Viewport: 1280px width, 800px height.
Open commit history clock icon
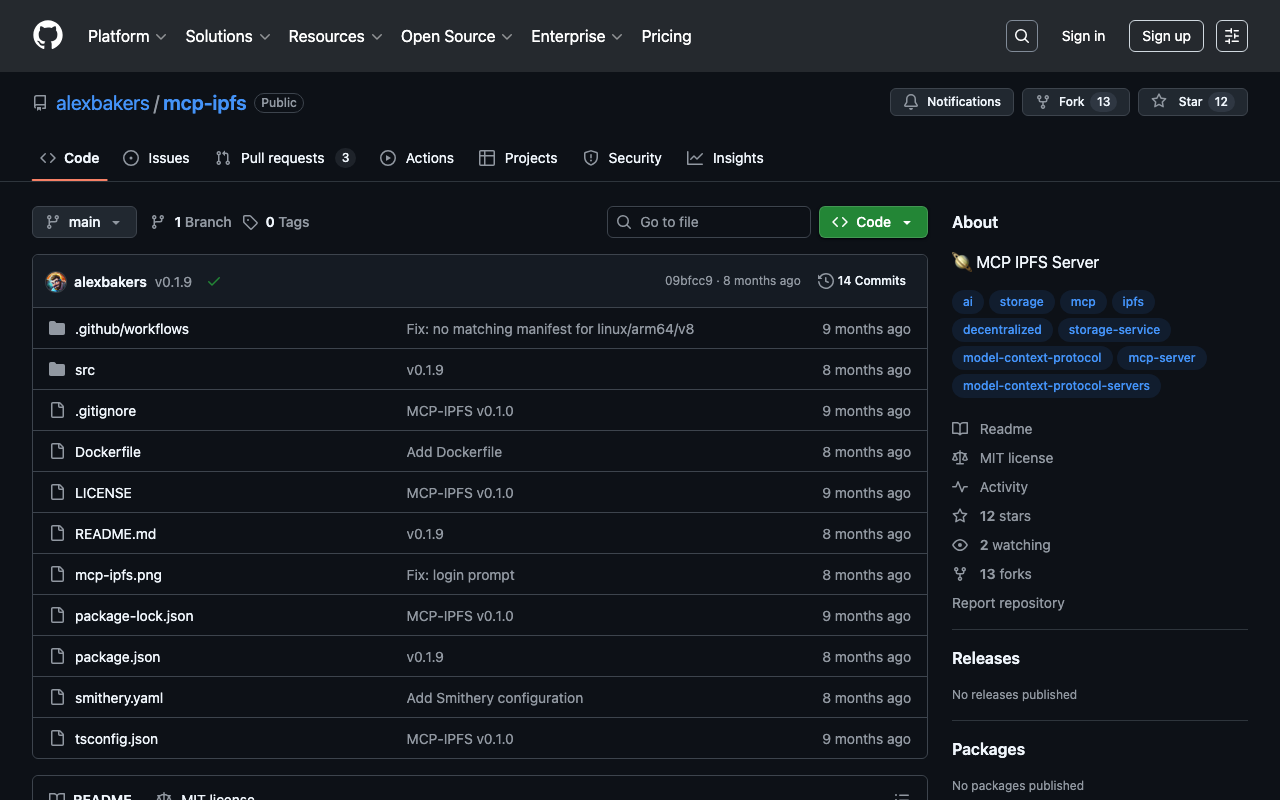825,281
